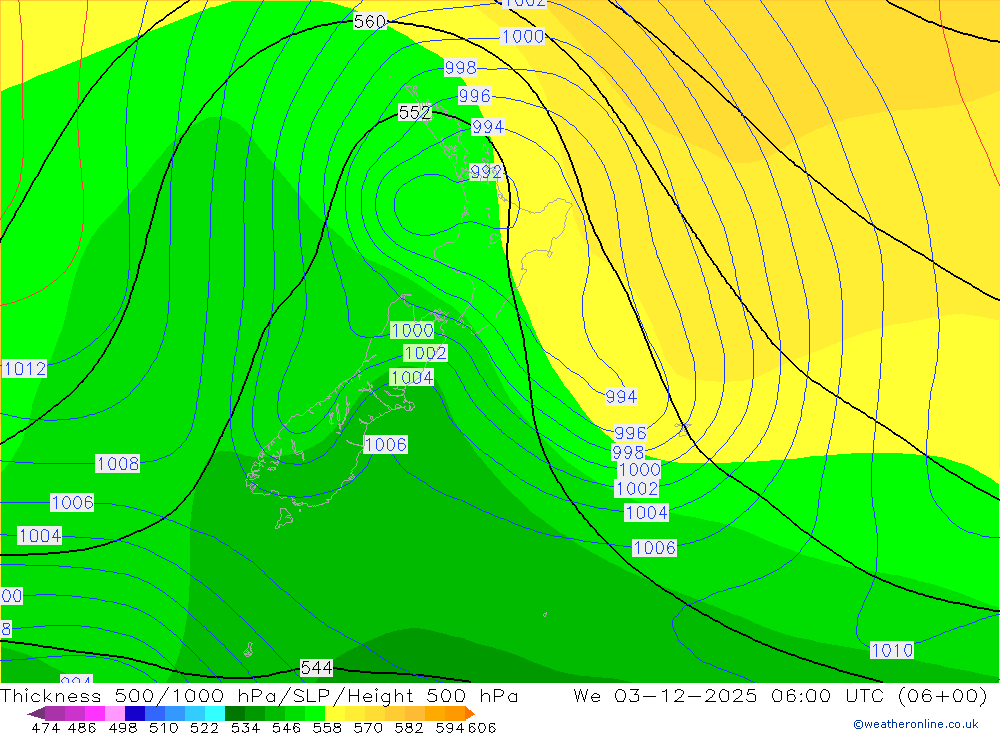Click the 1002 label between central 1000 and 1004 labels

click(x=425, y=353)
